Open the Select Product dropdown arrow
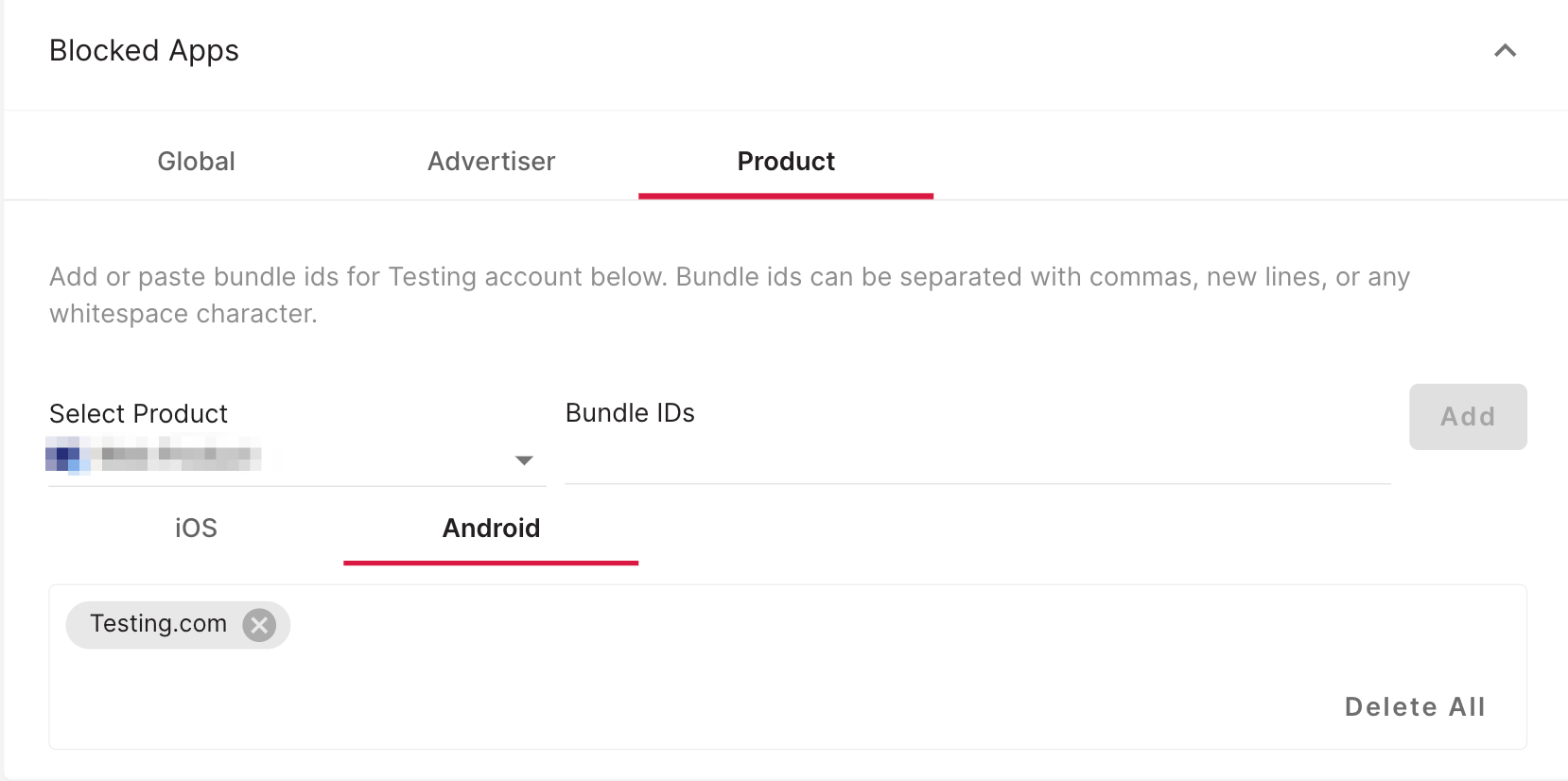The image size is (1568, 781). tap(524, 460)
